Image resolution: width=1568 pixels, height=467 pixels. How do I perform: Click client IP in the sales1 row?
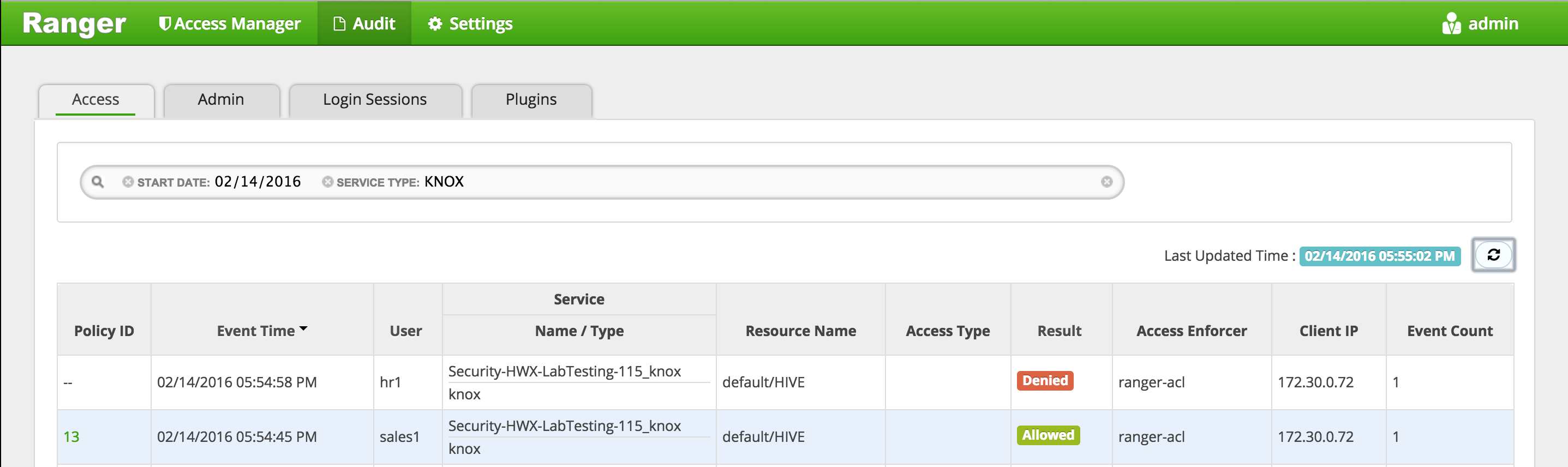click(x=1315, y=436)
